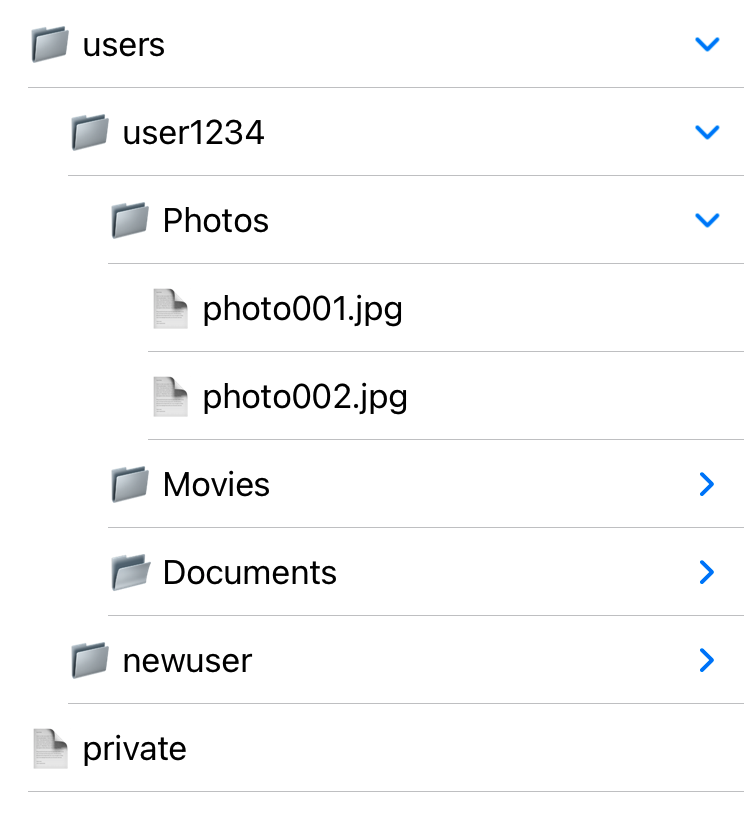The width and height of the screenshot is (744, 834).
Task: Click the photo002.jpg file icon
Action: click(x=170, y=397)
